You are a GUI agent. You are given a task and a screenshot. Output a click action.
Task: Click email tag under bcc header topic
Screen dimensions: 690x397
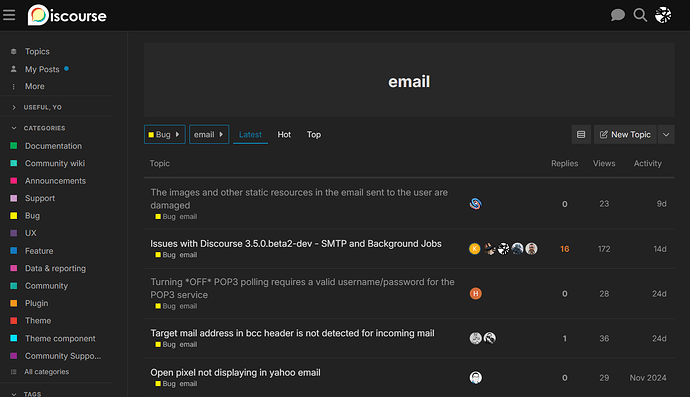pos(188,345)
